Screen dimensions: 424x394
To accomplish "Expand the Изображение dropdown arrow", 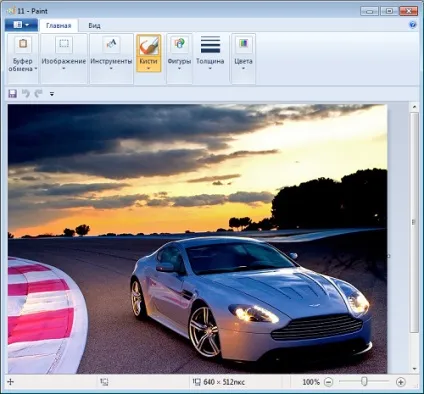I will click(64, 69).
